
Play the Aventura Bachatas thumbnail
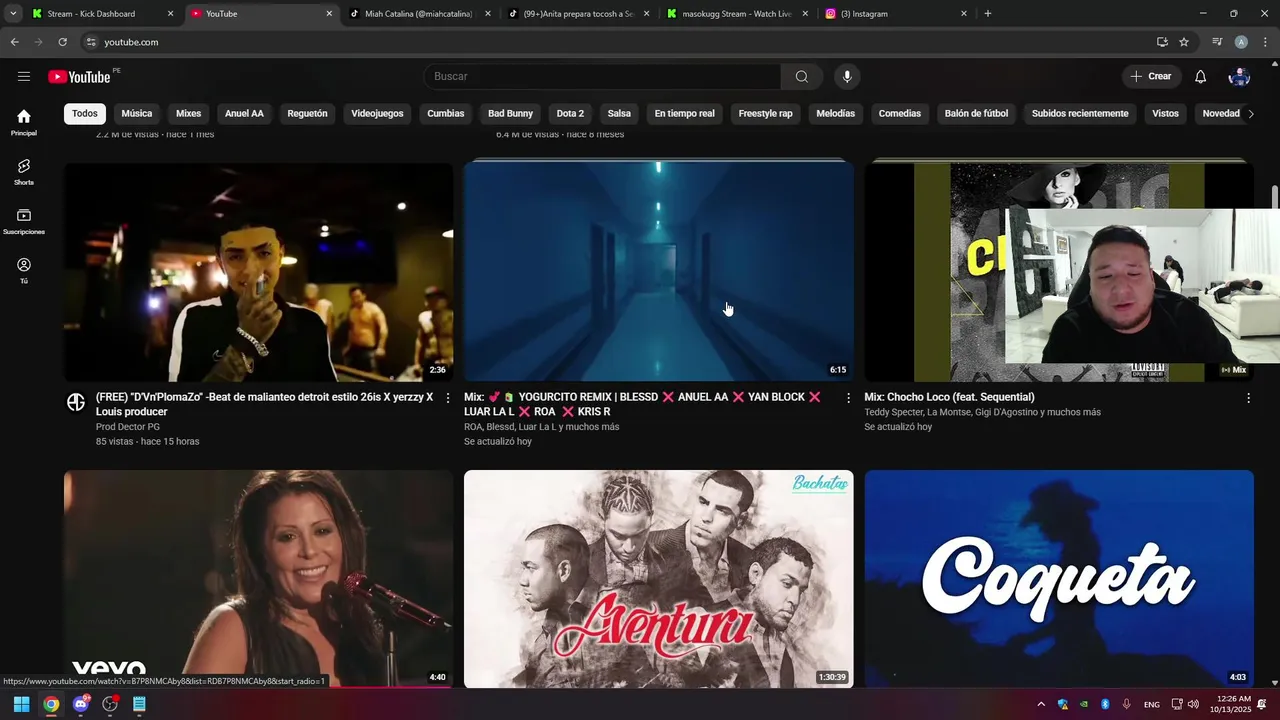click(659, 579)
